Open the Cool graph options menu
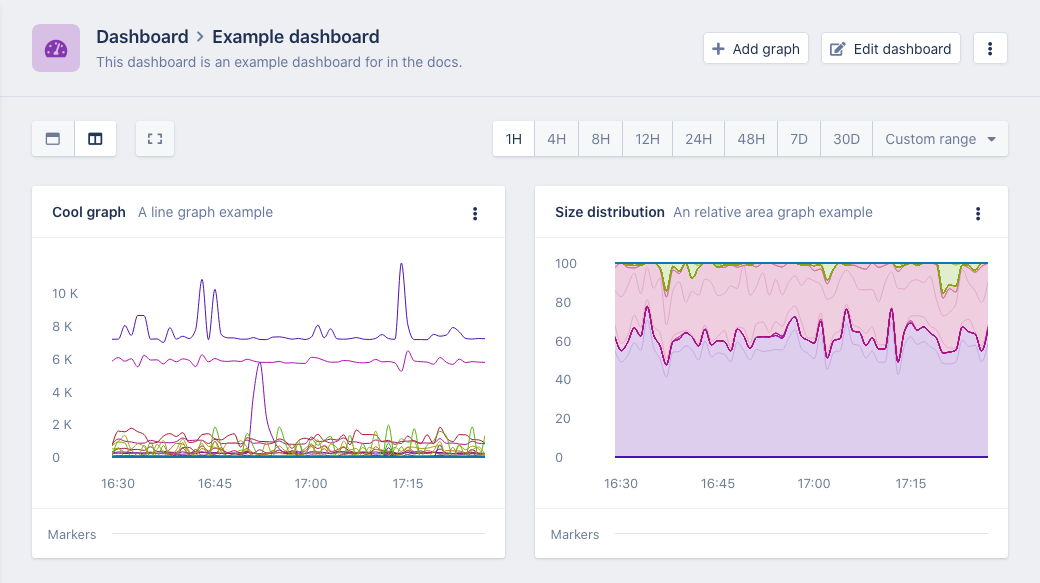The width and height of the screenshot is (1040, 583). click(x=475, y=213)
